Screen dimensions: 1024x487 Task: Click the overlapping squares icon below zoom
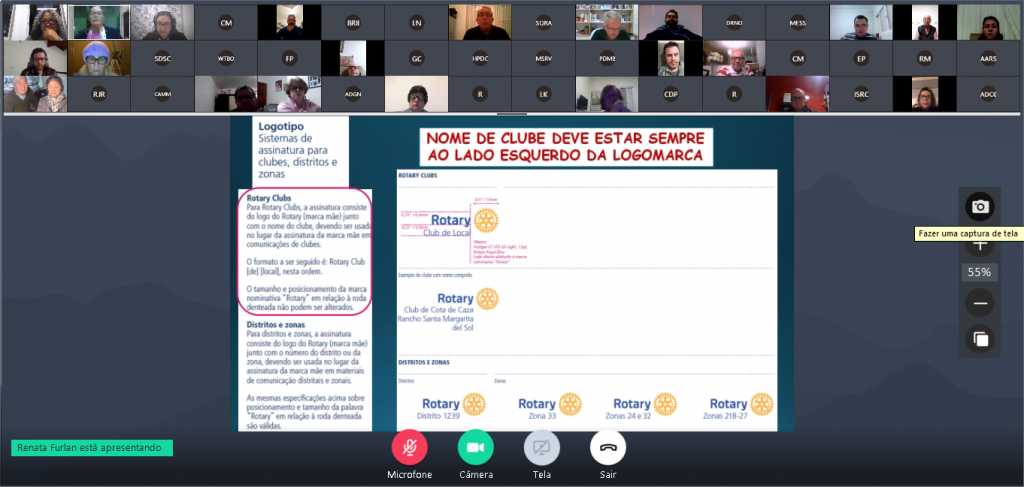pyautogui.click(x=980, y=339)
